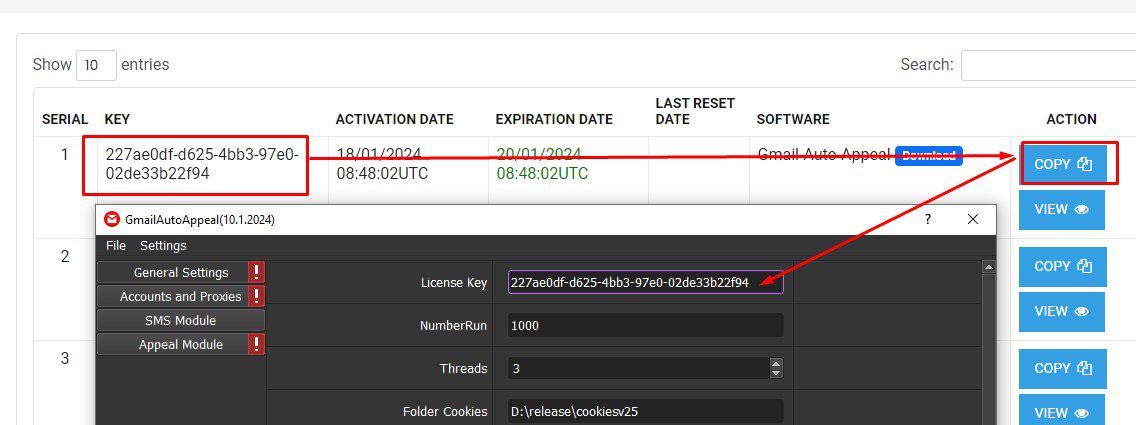
Task: Click the GmailAutoAppeal red envelope app icon
Action: pyautogui.click(x=112, y=219)
